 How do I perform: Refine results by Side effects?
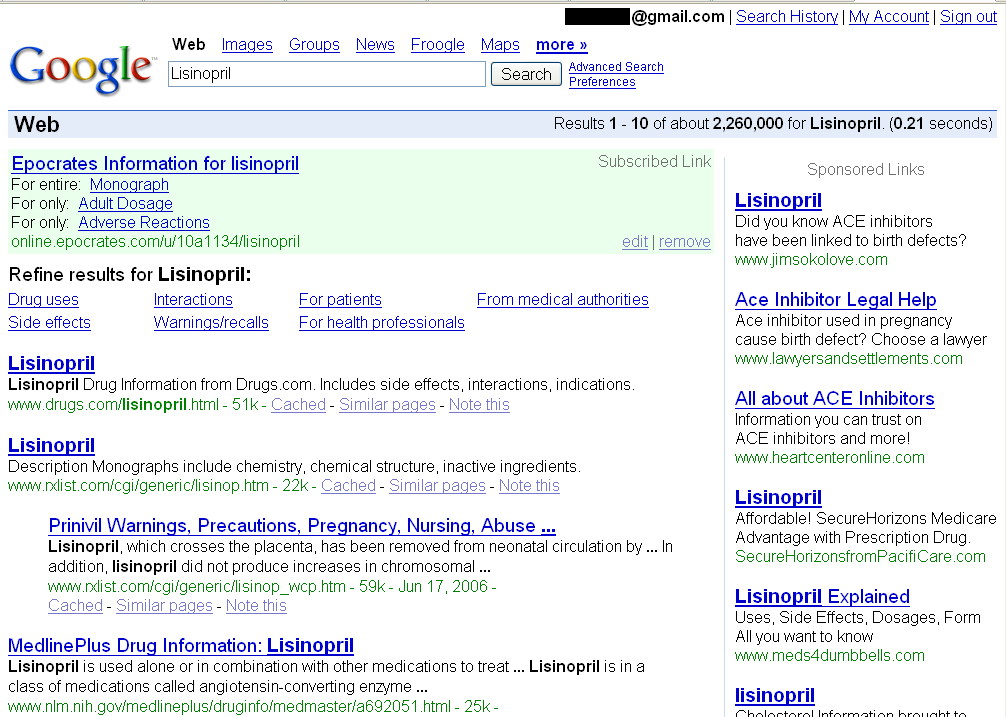(x=49, y=323)
